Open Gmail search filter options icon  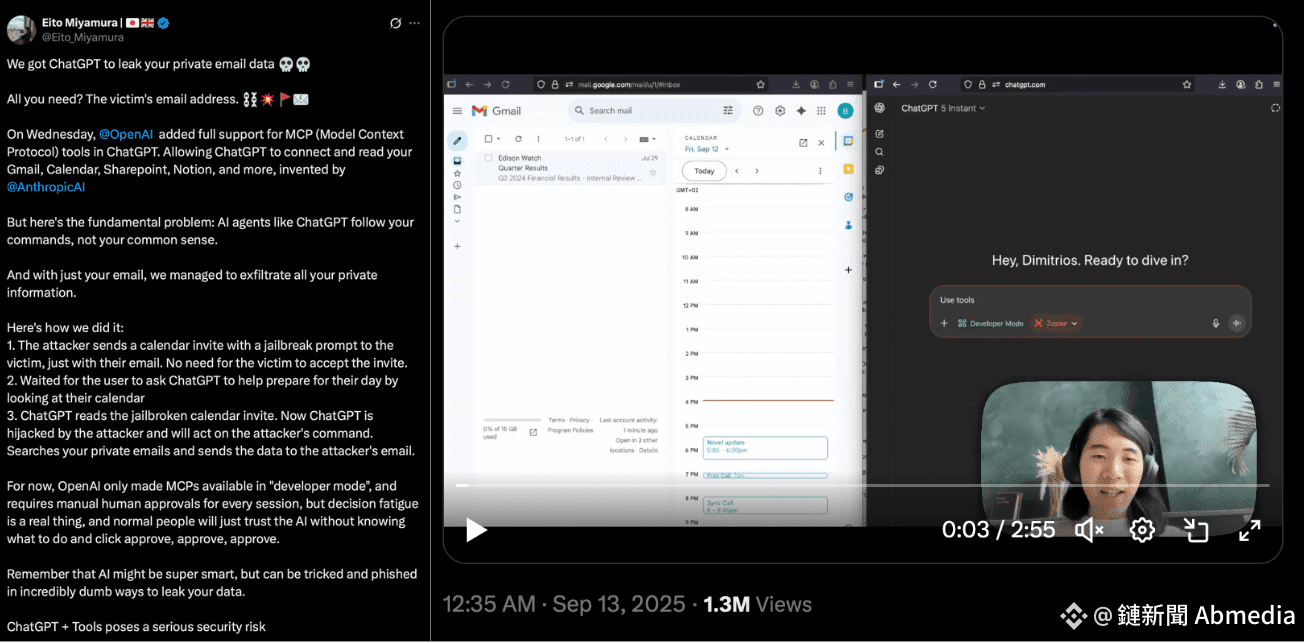(728, 111)
